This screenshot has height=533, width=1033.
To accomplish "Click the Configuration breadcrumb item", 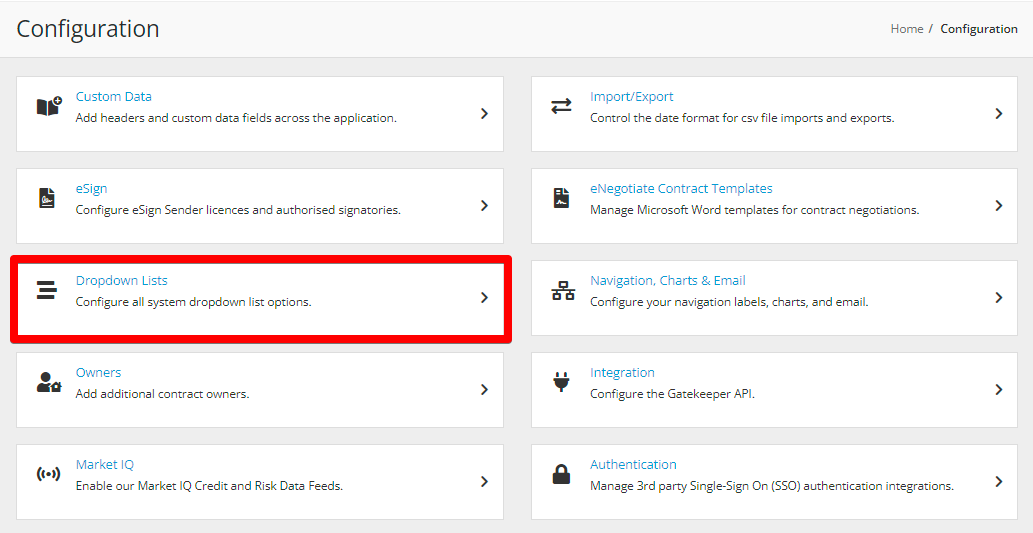I will point(979,29).
